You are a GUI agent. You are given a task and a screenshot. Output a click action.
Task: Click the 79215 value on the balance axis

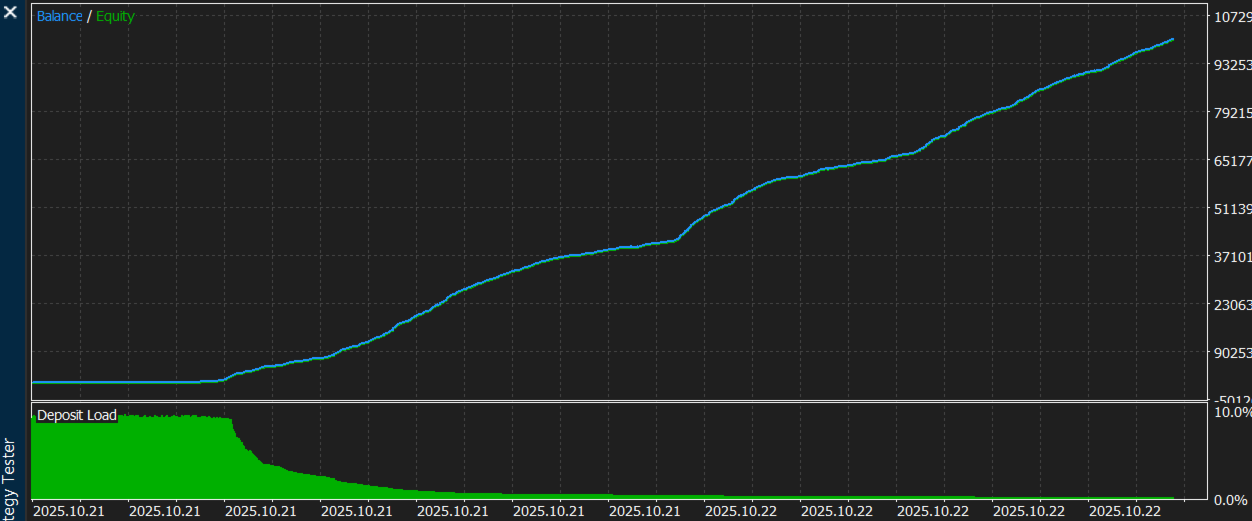[x=1232, y=112]
